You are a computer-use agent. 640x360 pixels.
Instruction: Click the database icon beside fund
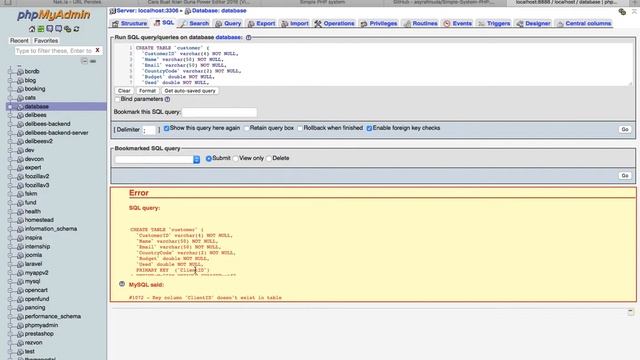(x=20, y=203)
